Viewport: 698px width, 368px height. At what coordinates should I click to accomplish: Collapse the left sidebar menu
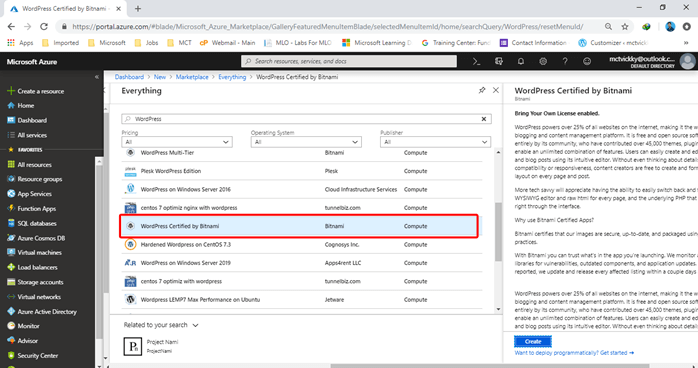(97, 77)
